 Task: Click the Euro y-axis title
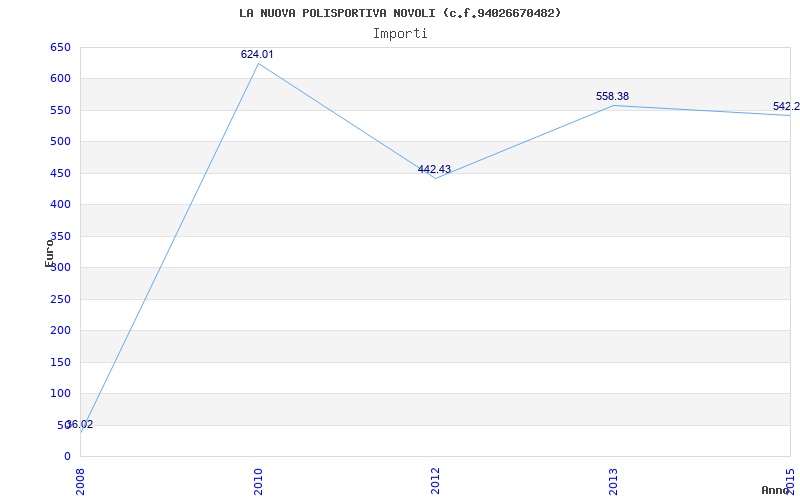[49, 253]
